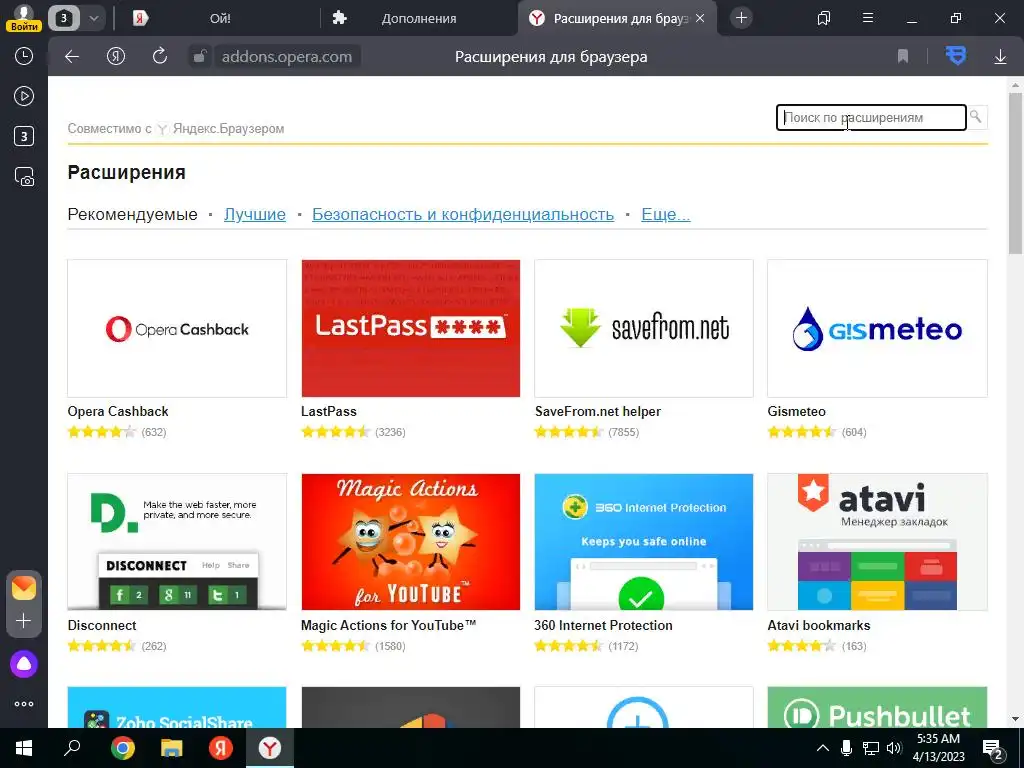This screenshot has width=1024, height=768.
Task: Click Совместимо с Яндекс.Браузером text
Action: [176, 129]
